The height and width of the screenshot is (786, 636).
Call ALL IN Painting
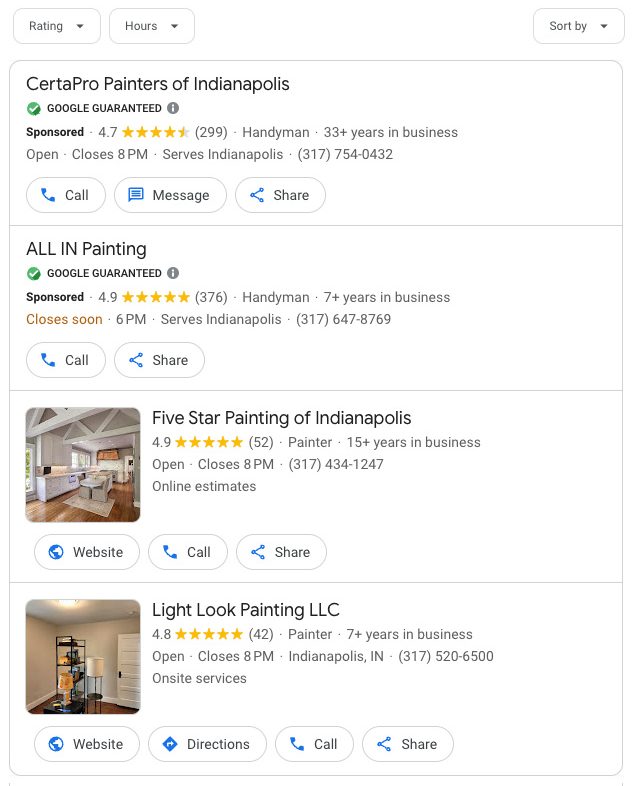(65, 360)
